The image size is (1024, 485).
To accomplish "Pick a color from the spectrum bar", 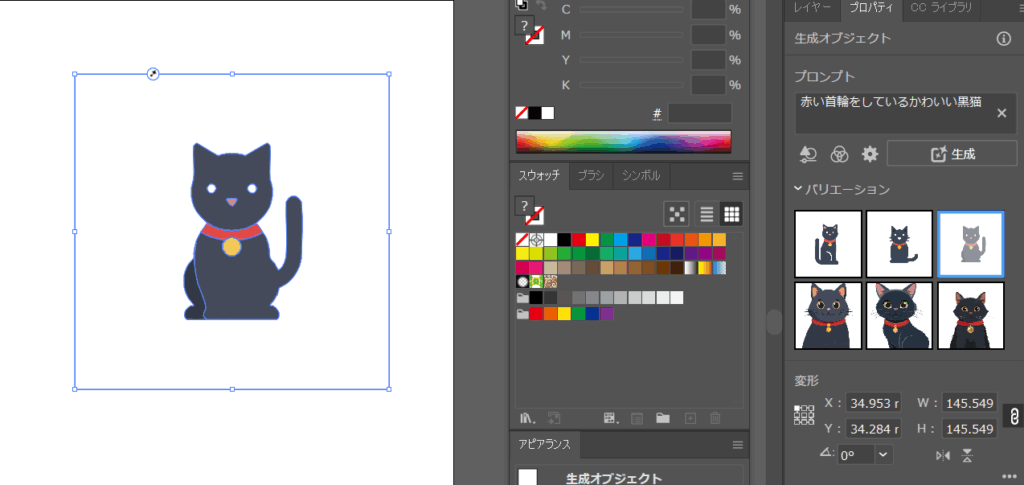I will tap(623, 141).
